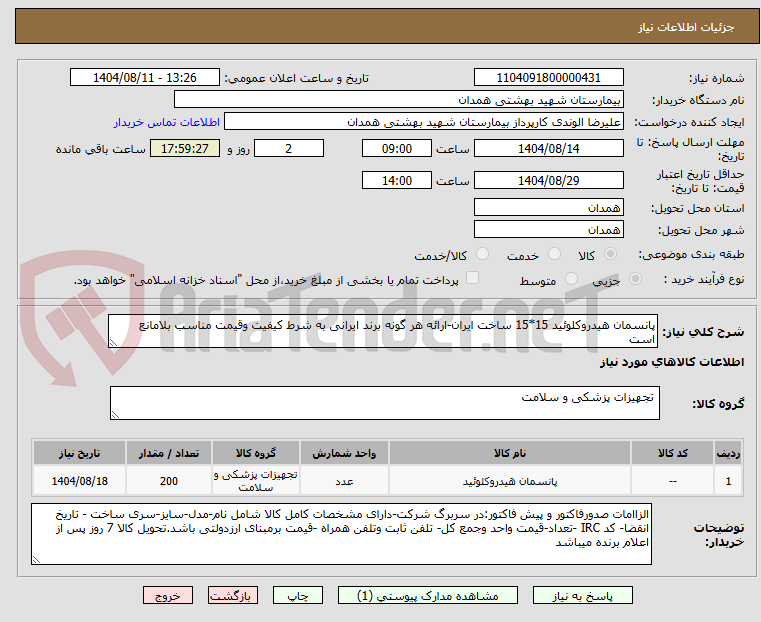The image size is (761, 622).
Task: Click the تجهیزات پزشکی و سلامت table cell
Action: (256, 481)
